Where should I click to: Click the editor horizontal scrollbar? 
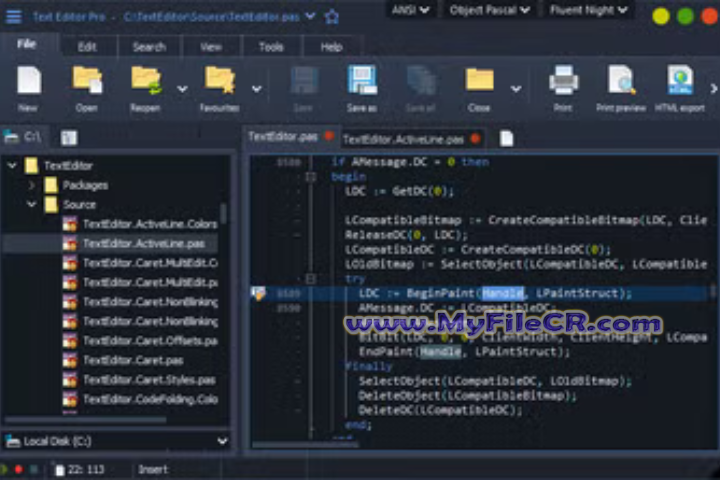pos(305,444)
